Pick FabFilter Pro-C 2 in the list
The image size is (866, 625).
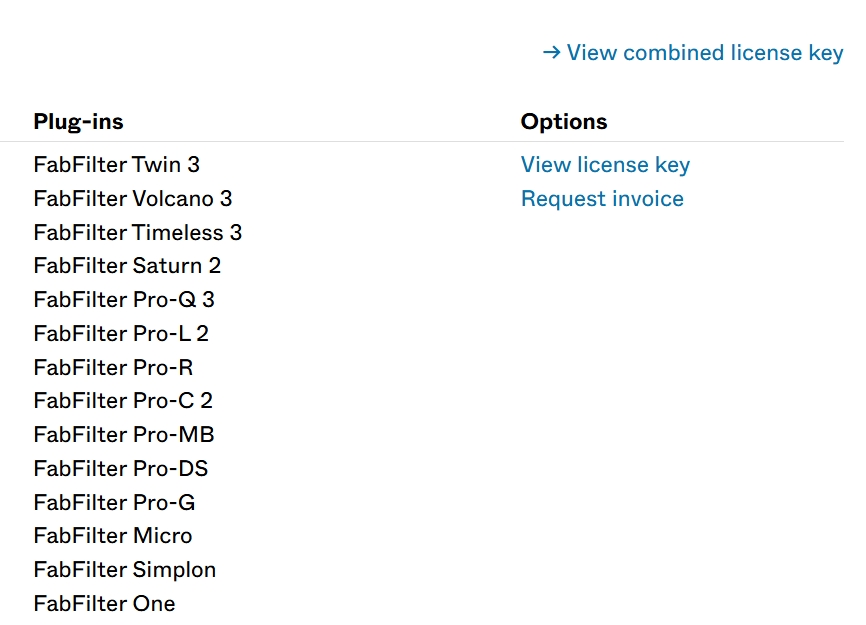(x=123, y=401)
